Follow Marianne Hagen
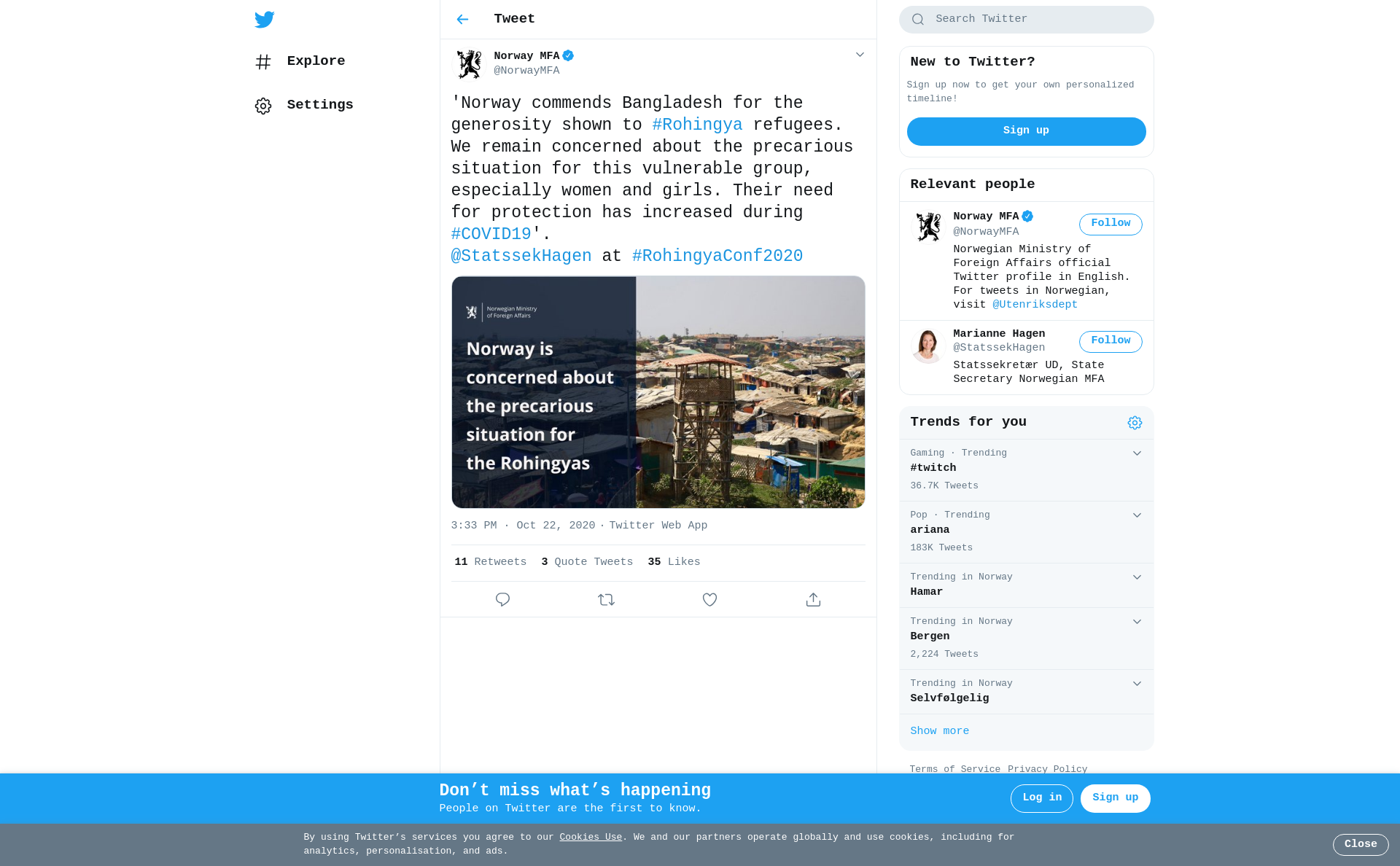 1111,341
